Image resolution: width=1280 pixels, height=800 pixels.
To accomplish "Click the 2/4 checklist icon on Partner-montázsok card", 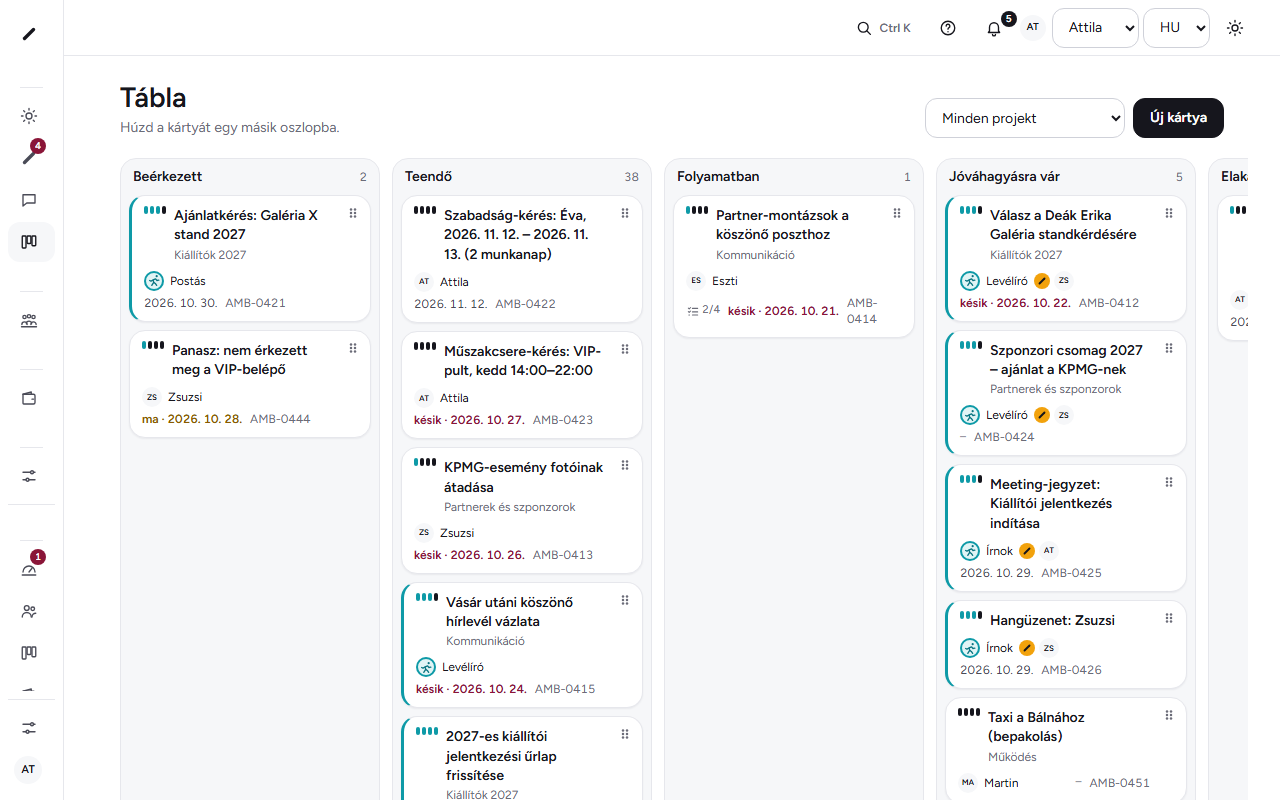I will click(x=693, y=311).
